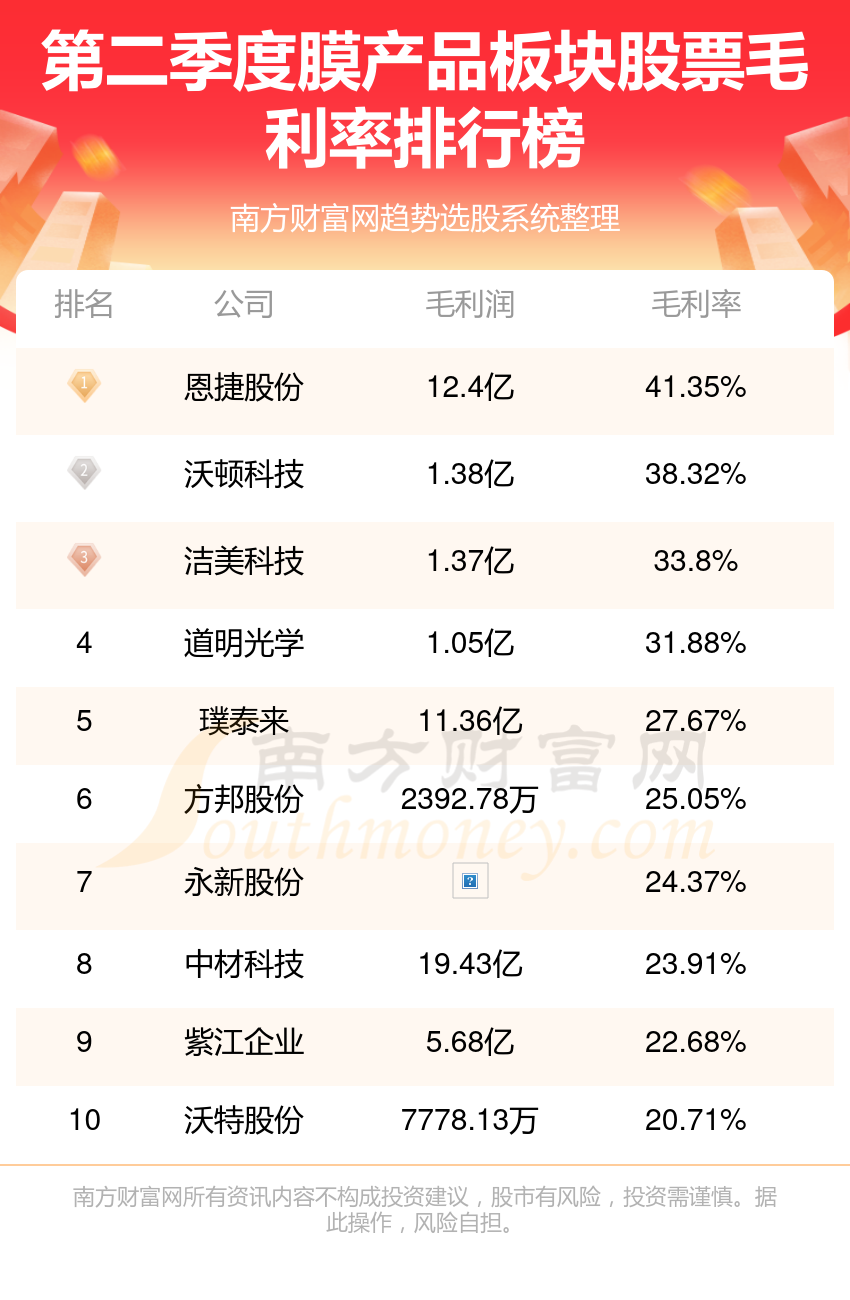Click the bronze rank 3 medal icon
850x1300 pixels.
84,559
